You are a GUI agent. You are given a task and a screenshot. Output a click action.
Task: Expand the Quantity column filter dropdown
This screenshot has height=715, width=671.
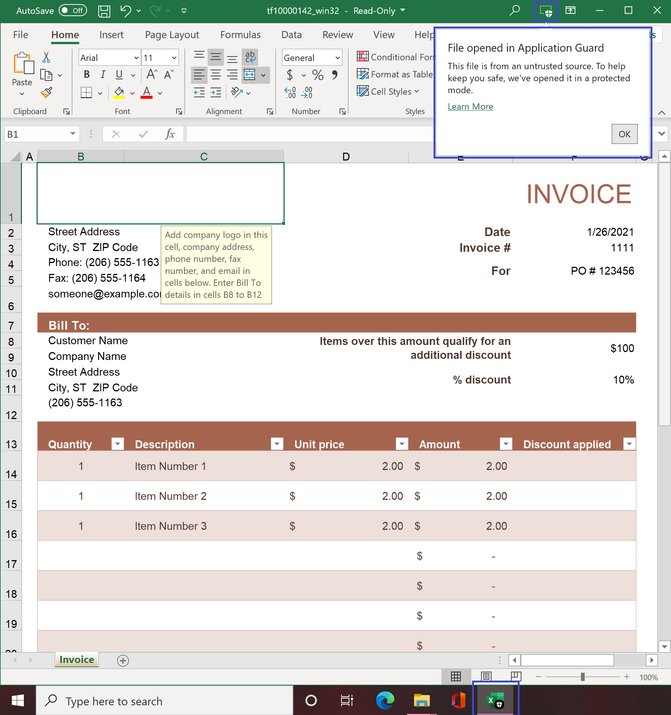tap(118, 444)
